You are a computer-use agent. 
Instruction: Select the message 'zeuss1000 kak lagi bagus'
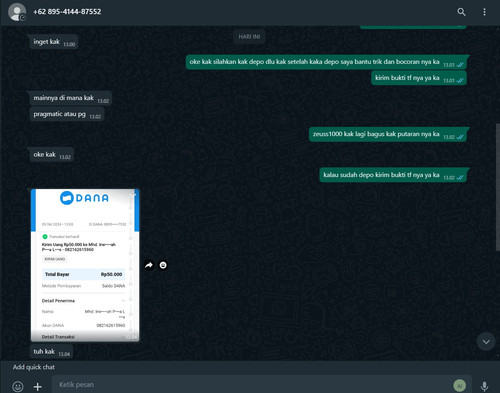(388, 134)
